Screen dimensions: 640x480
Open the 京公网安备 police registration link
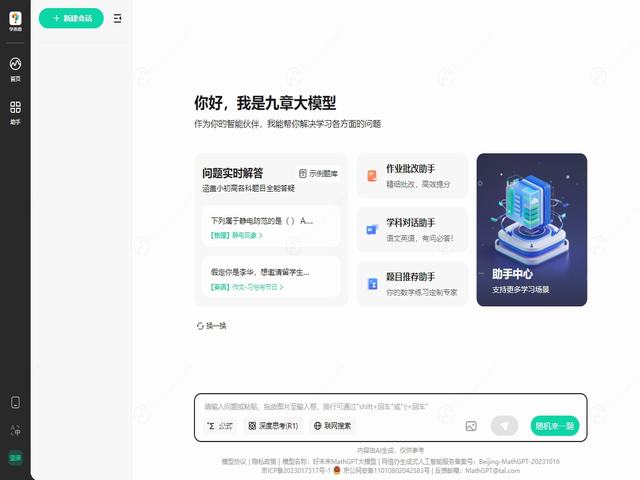(386, 471)
